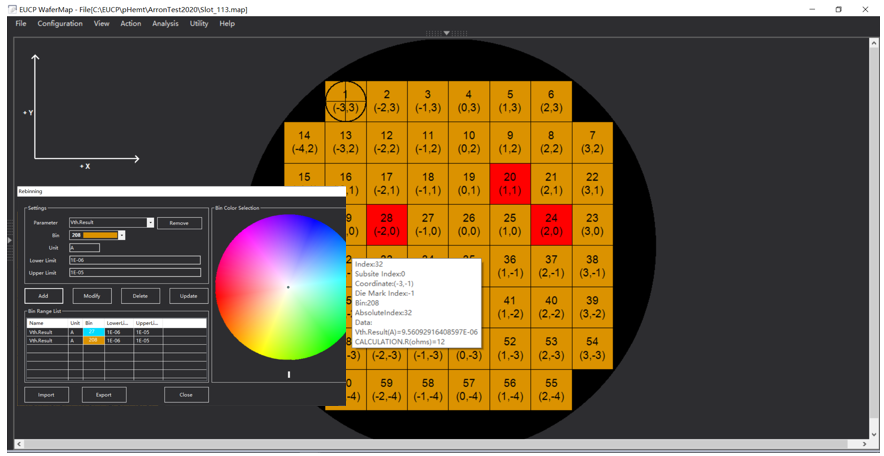Click the horizontal scrollbar right arrow
This screenshot has width=884, height=456.
coord(864,444)
